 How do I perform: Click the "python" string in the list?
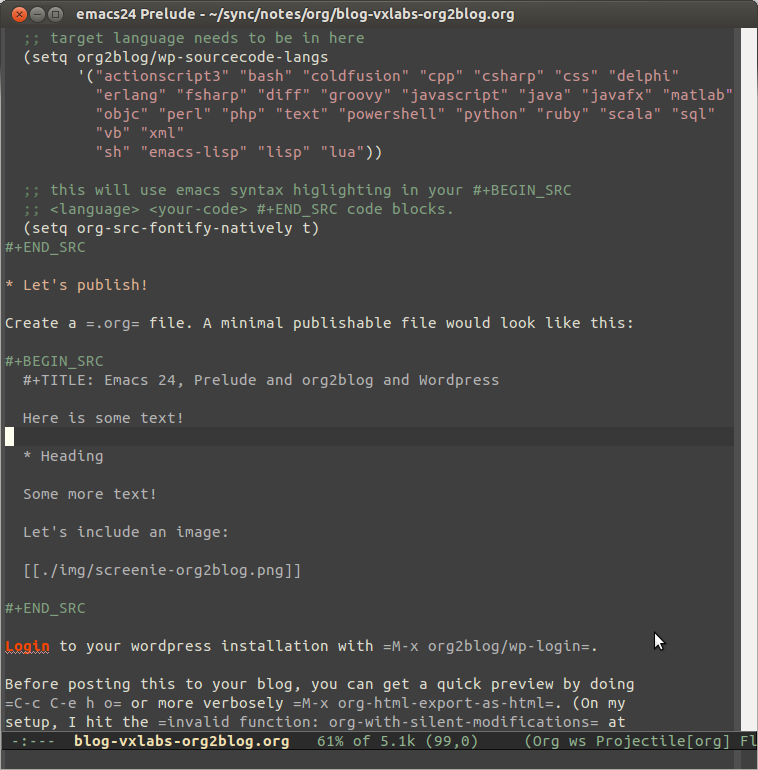490,114
